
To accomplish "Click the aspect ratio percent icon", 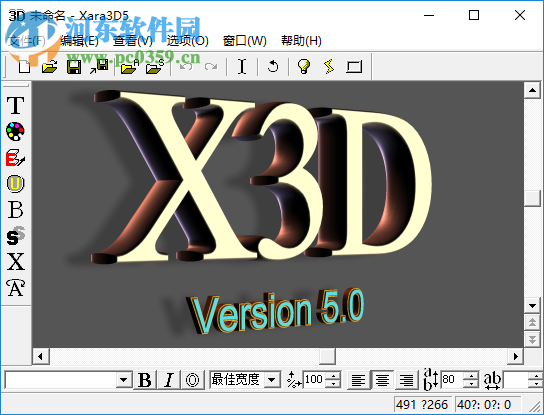I will coord(294,380).
